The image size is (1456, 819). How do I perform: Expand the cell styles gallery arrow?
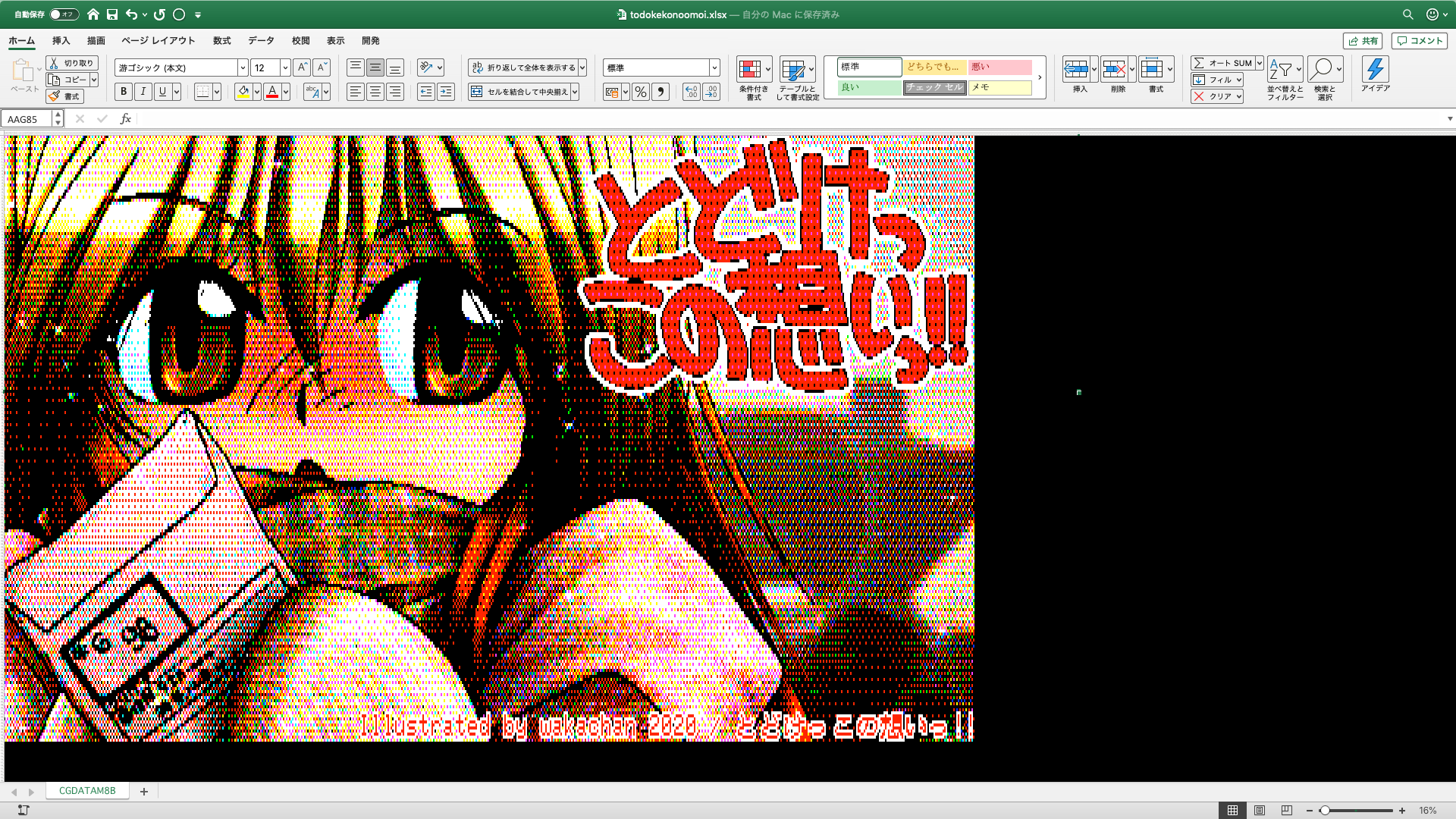tap(1040, 77)
